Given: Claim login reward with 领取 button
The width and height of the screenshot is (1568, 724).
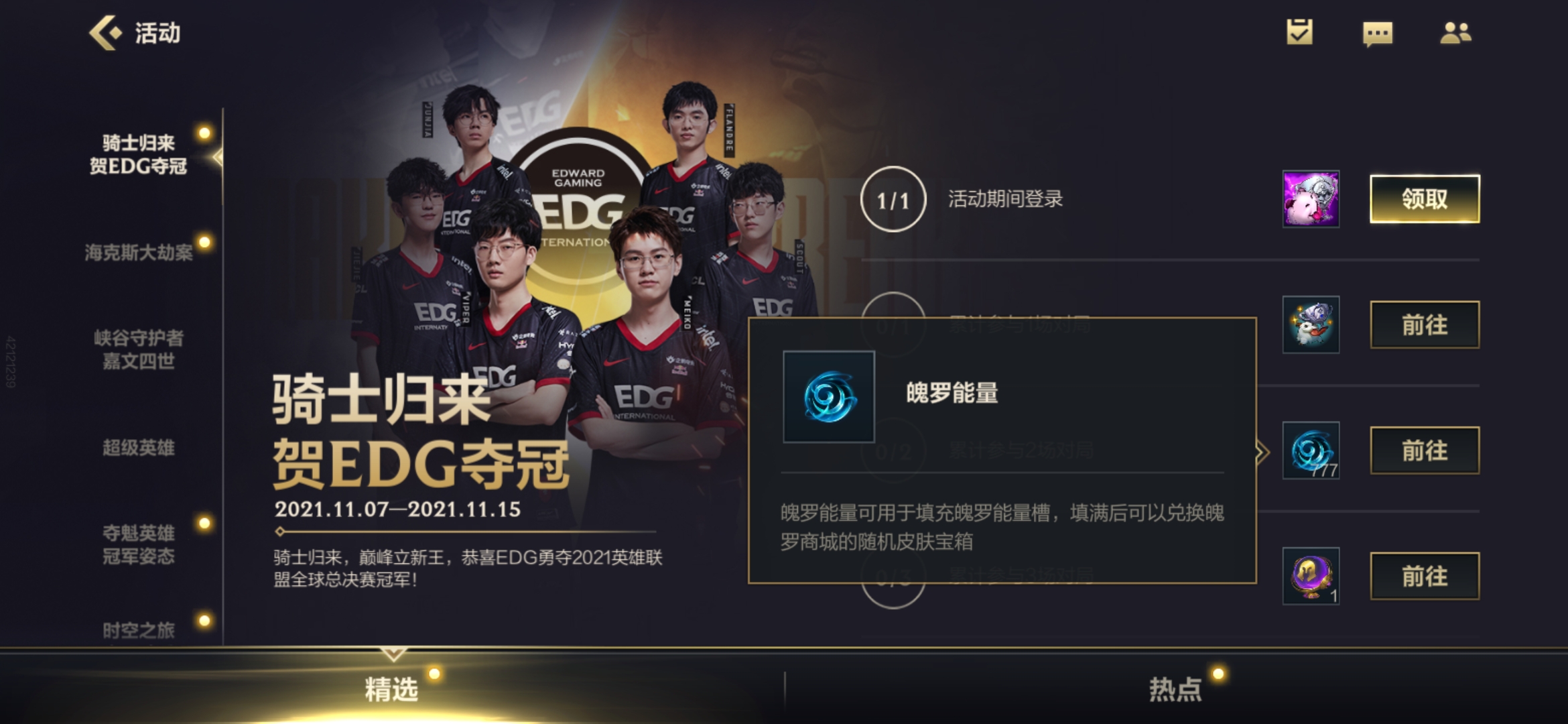Looking at the screenshot, I should click(1425, 199).
